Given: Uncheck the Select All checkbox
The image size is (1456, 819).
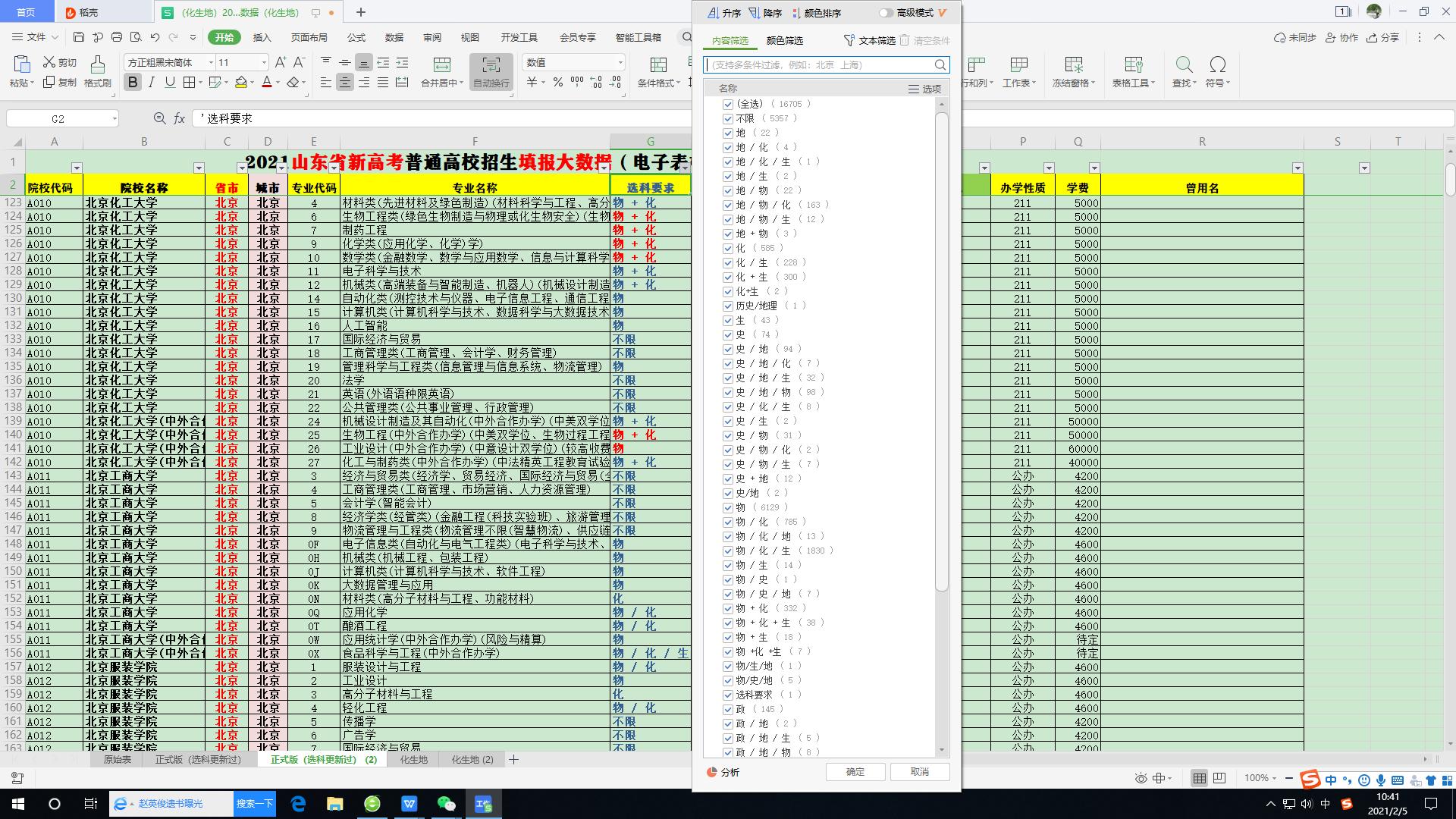Looking at the screenshot, I should [x=728, y=104].
